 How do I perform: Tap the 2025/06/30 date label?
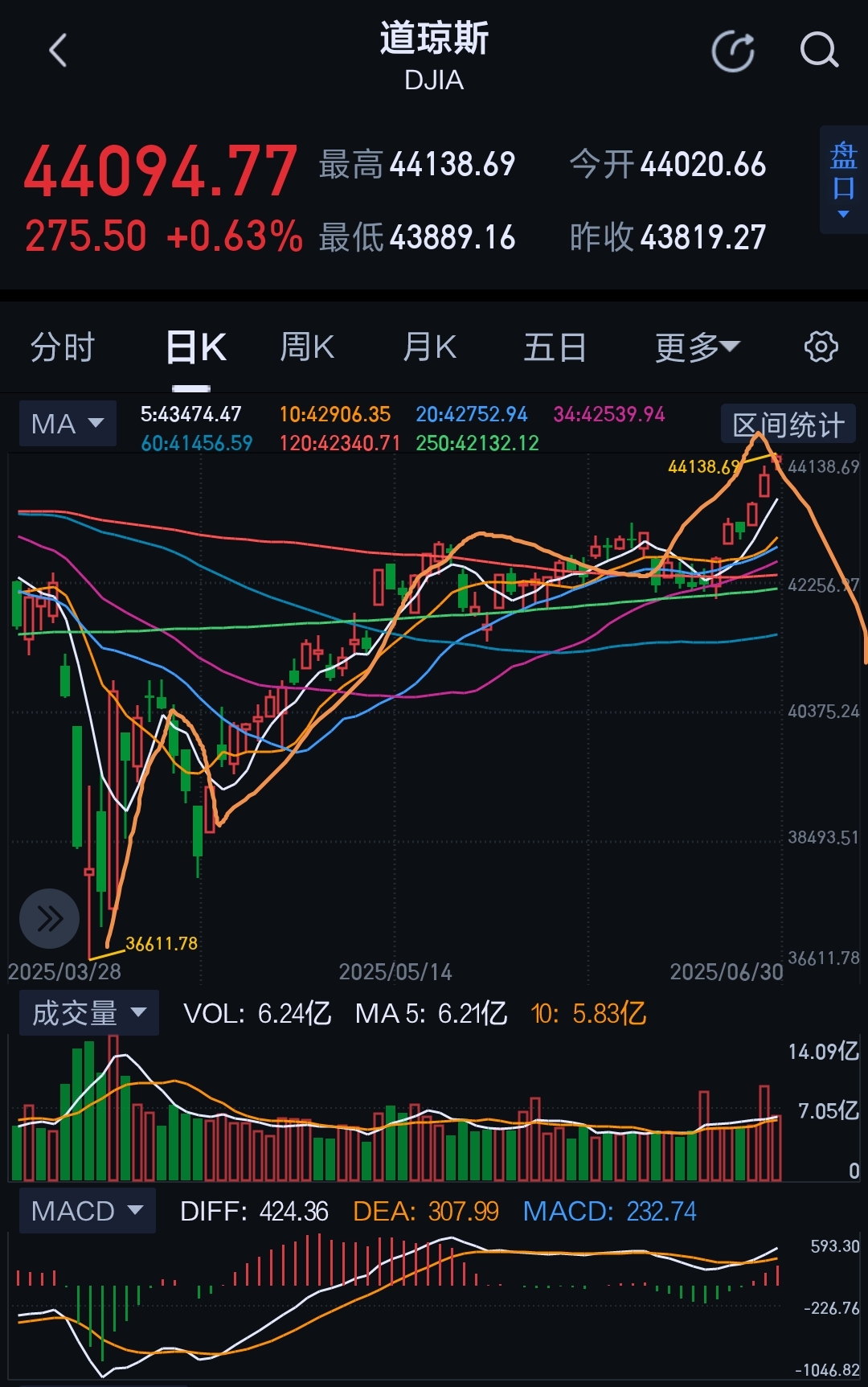click(727, 972)
